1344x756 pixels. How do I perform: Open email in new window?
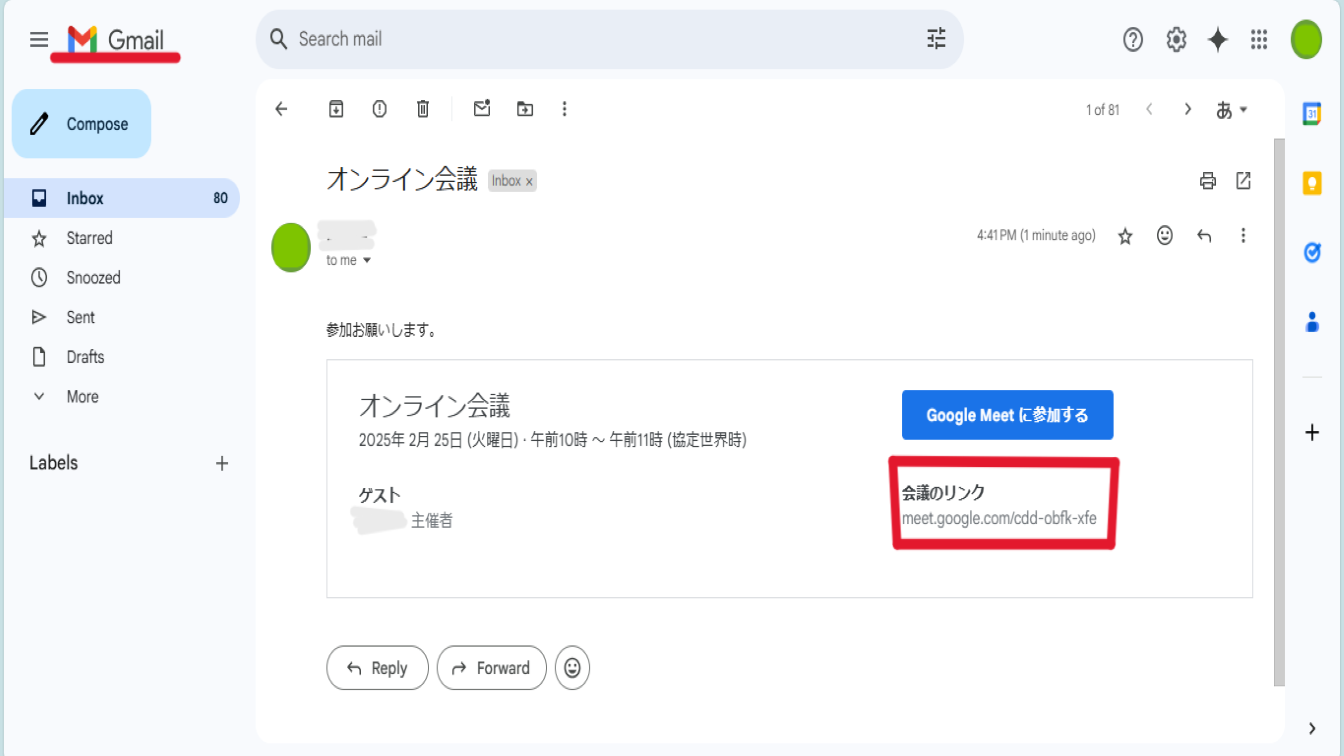click(x=1243, y=181)
